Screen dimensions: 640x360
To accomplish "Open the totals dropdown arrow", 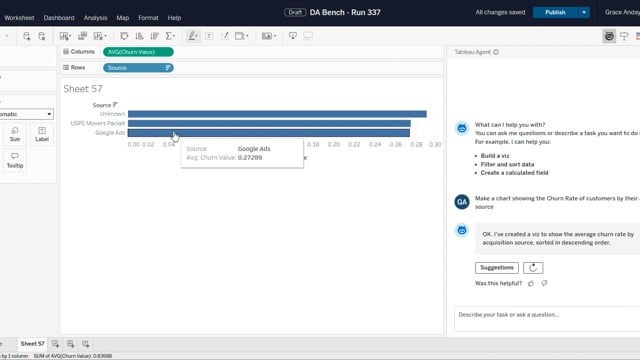I will [174, 36].
